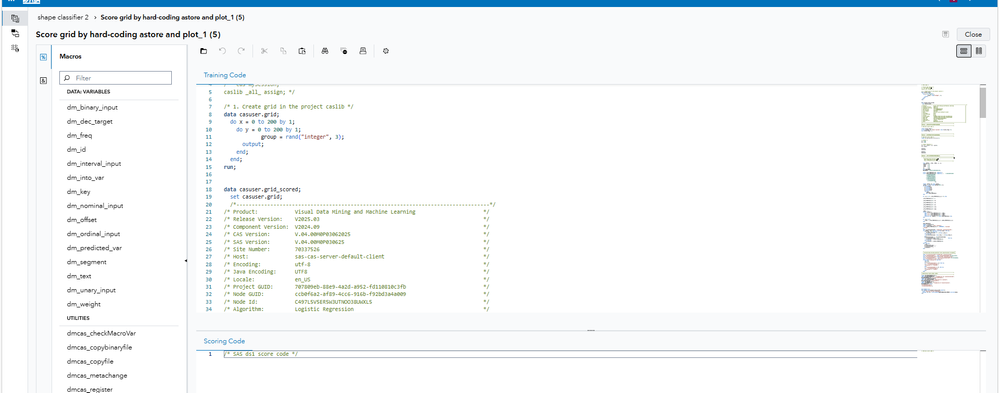Select the Macros panel icon
The height and width of the screenshot is (393, 999).
[x=43, y=57]
